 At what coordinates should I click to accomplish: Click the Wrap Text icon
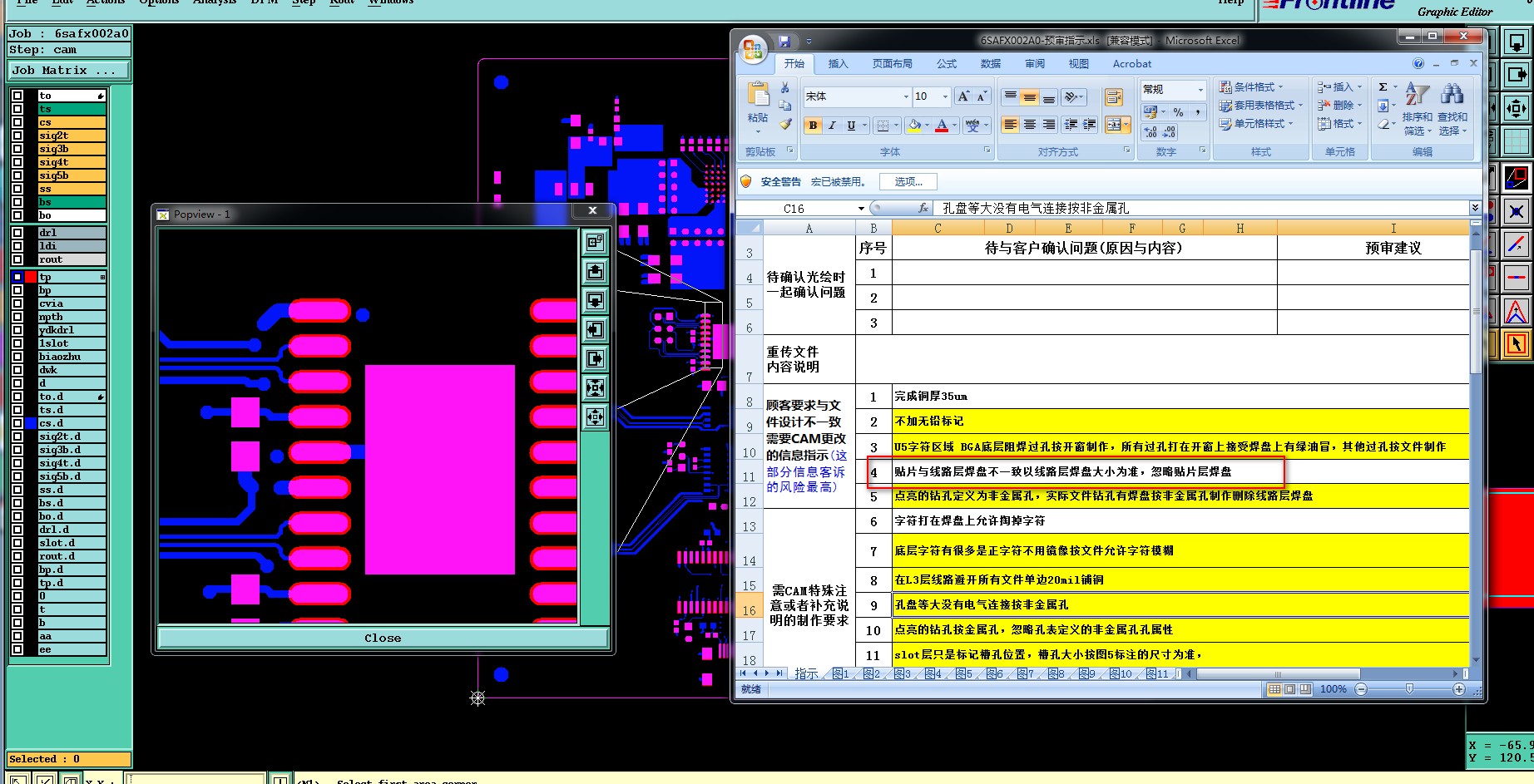click(1113, 97)
